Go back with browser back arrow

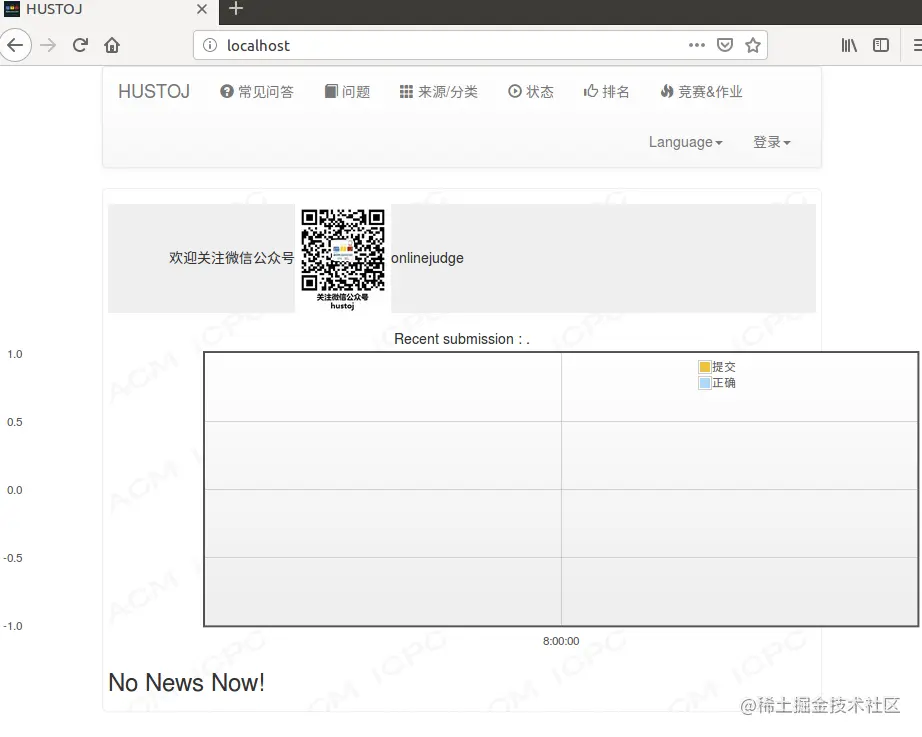(15, 45)
